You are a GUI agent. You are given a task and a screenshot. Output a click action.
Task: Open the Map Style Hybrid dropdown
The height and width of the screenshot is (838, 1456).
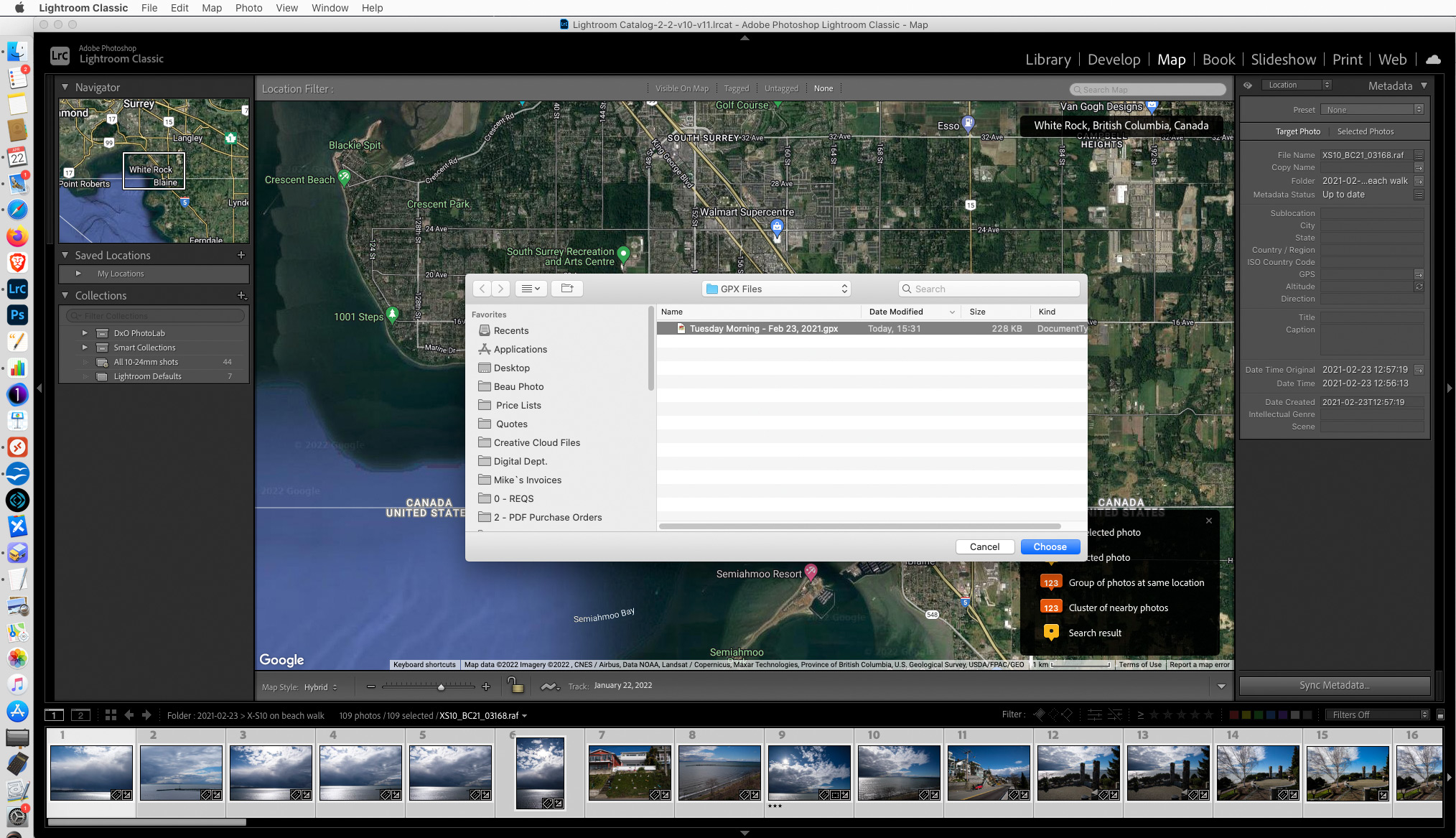click(x=320, y=687)
